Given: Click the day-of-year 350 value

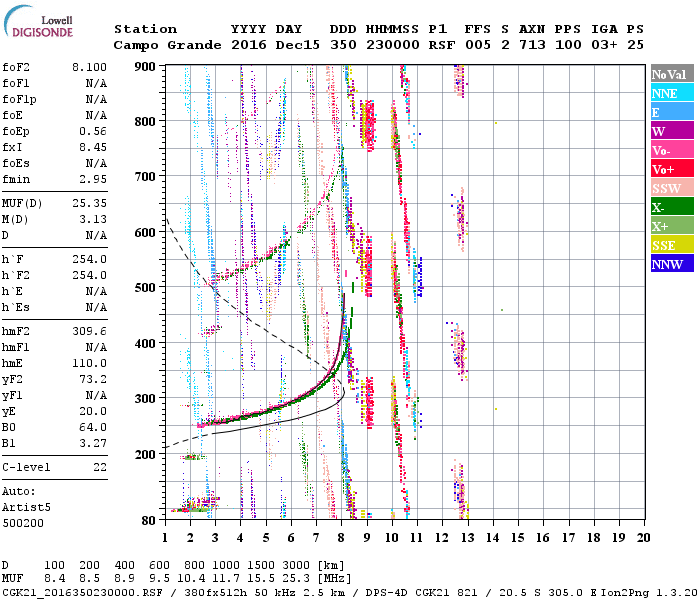Looking at the screenshot, I should click(343, 45).
